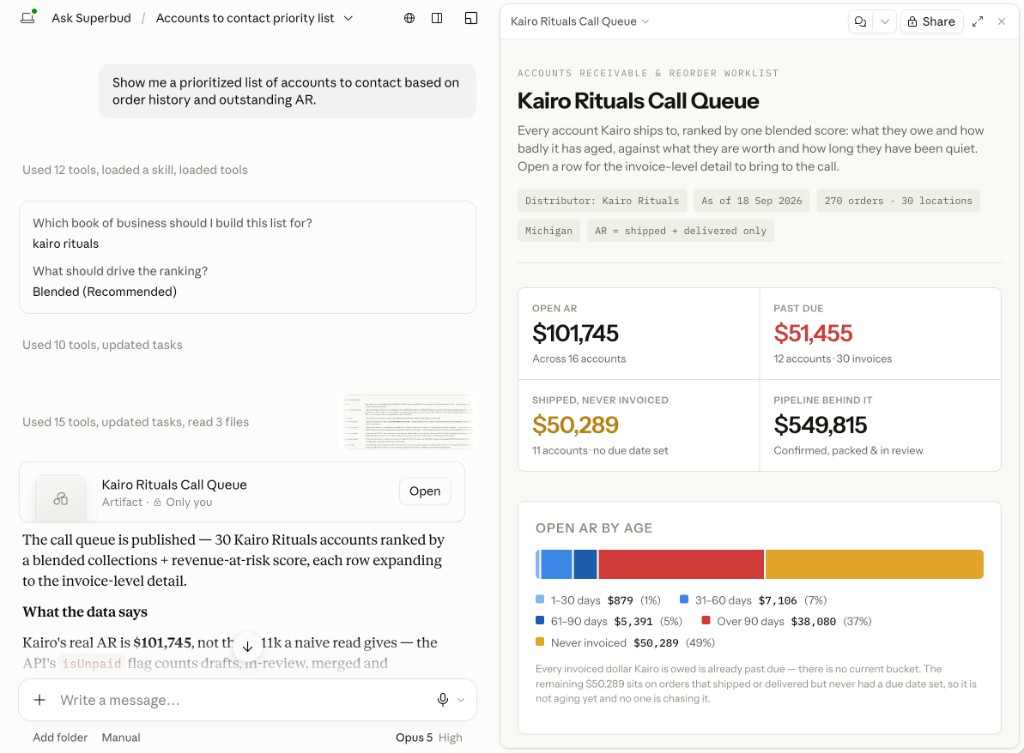Click the 'As of 18 Sep 2026' tag
This screenshot has height=753, width=1024.
pos(752,201)
